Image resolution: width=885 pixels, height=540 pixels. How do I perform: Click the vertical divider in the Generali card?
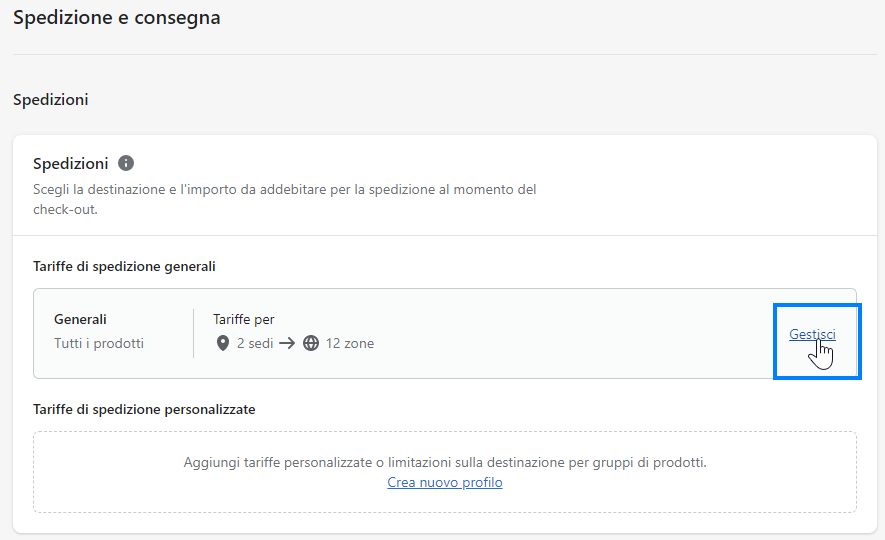(194, 333)
